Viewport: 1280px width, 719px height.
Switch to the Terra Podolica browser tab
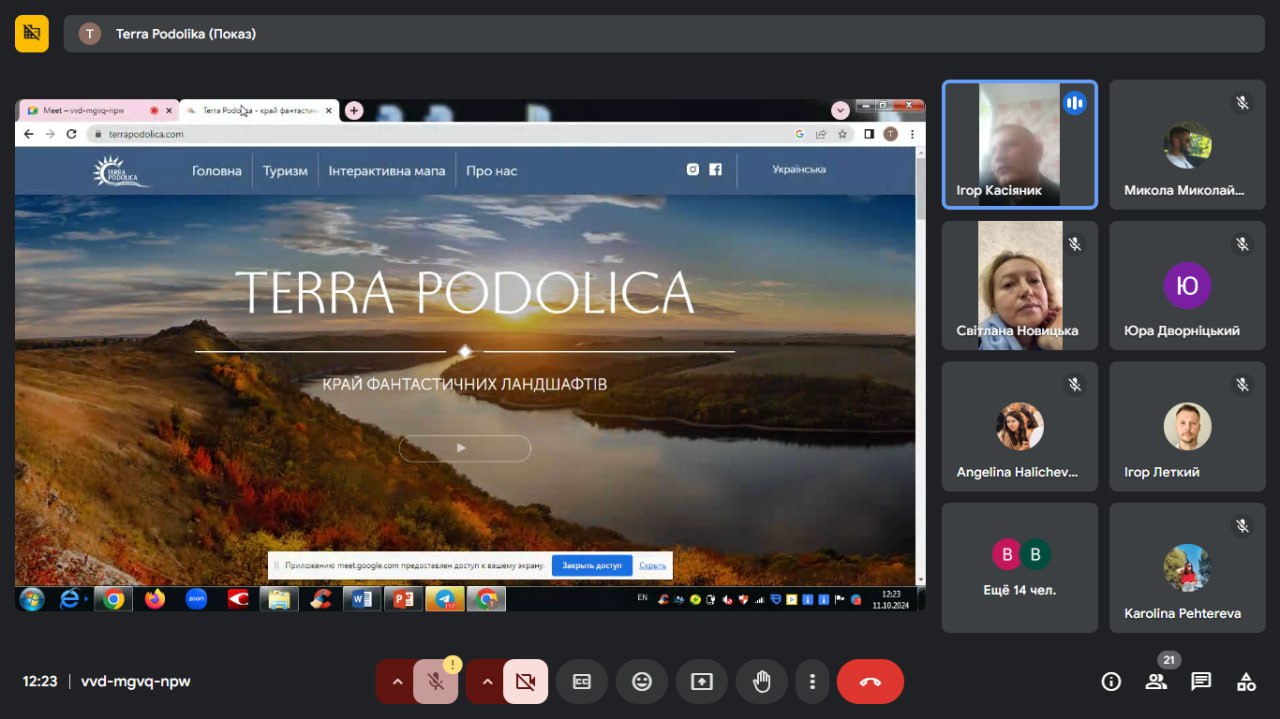[x=258, y=110]
